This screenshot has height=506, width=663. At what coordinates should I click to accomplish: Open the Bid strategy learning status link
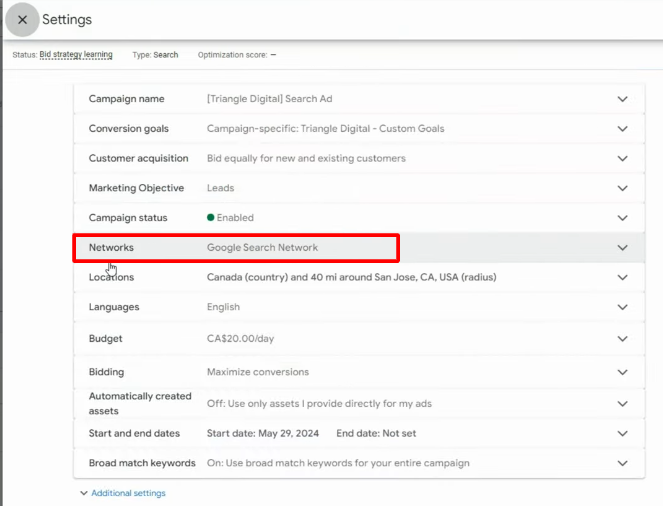point(76,55)
